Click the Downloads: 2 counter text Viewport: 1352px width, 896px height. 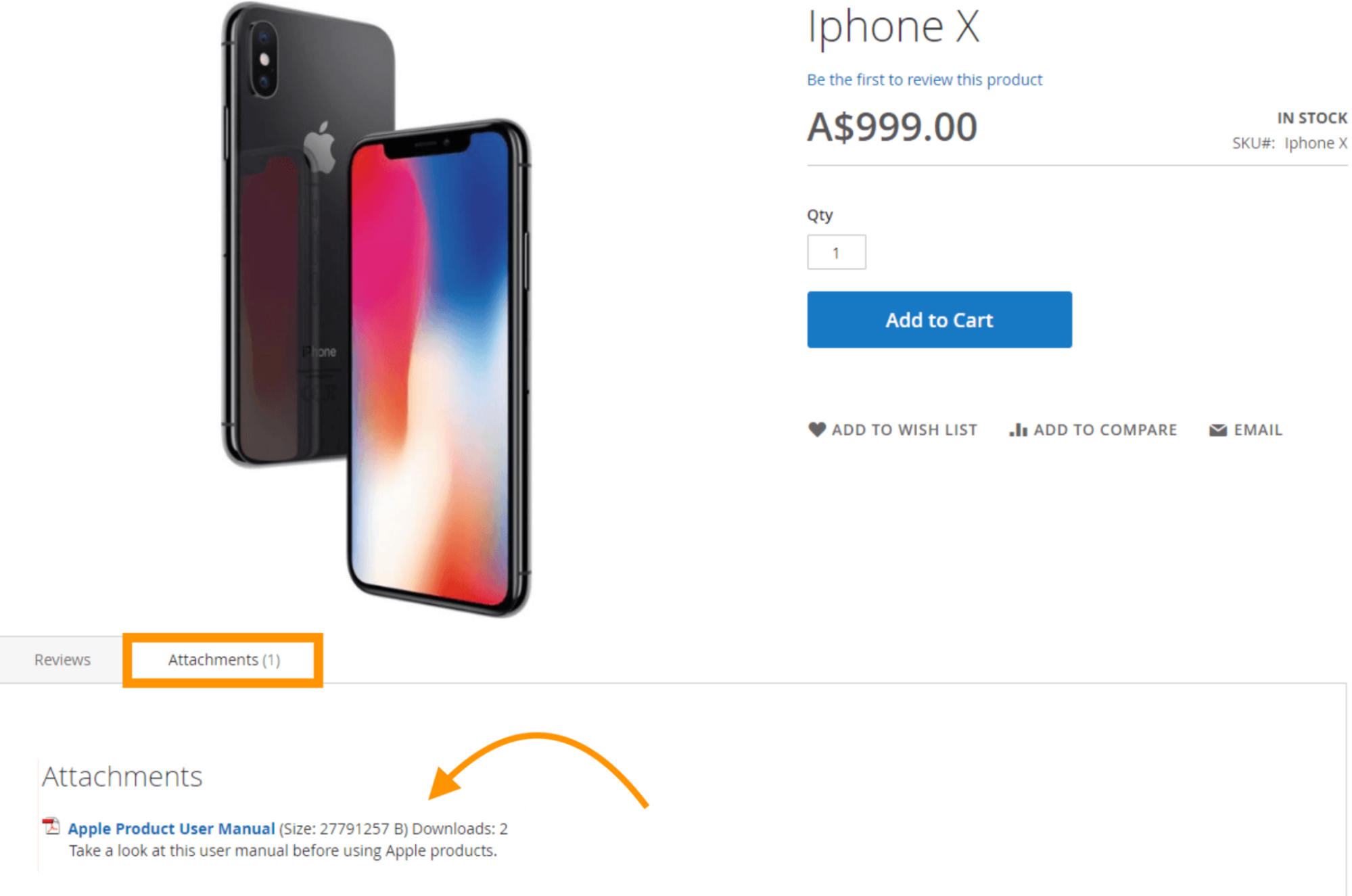461,828
